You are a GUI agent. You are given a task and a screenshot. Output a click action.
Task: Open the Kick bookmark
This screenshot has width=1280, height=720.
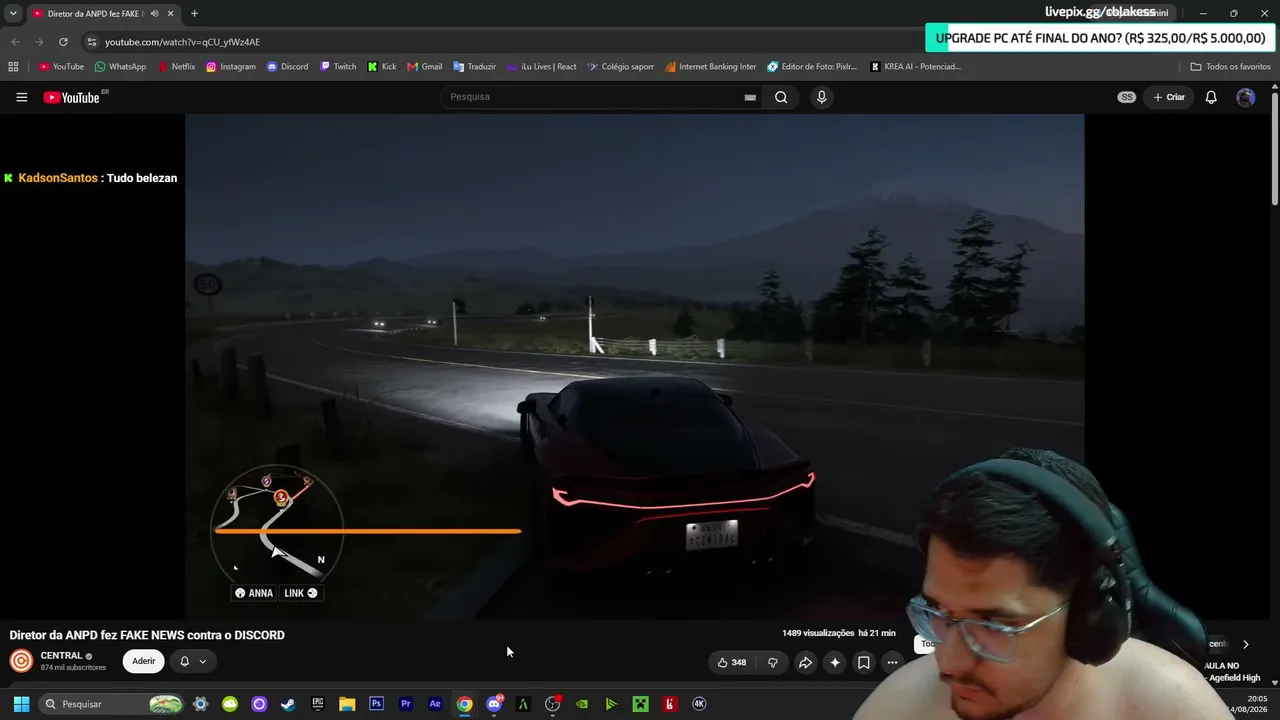point(382,67)
